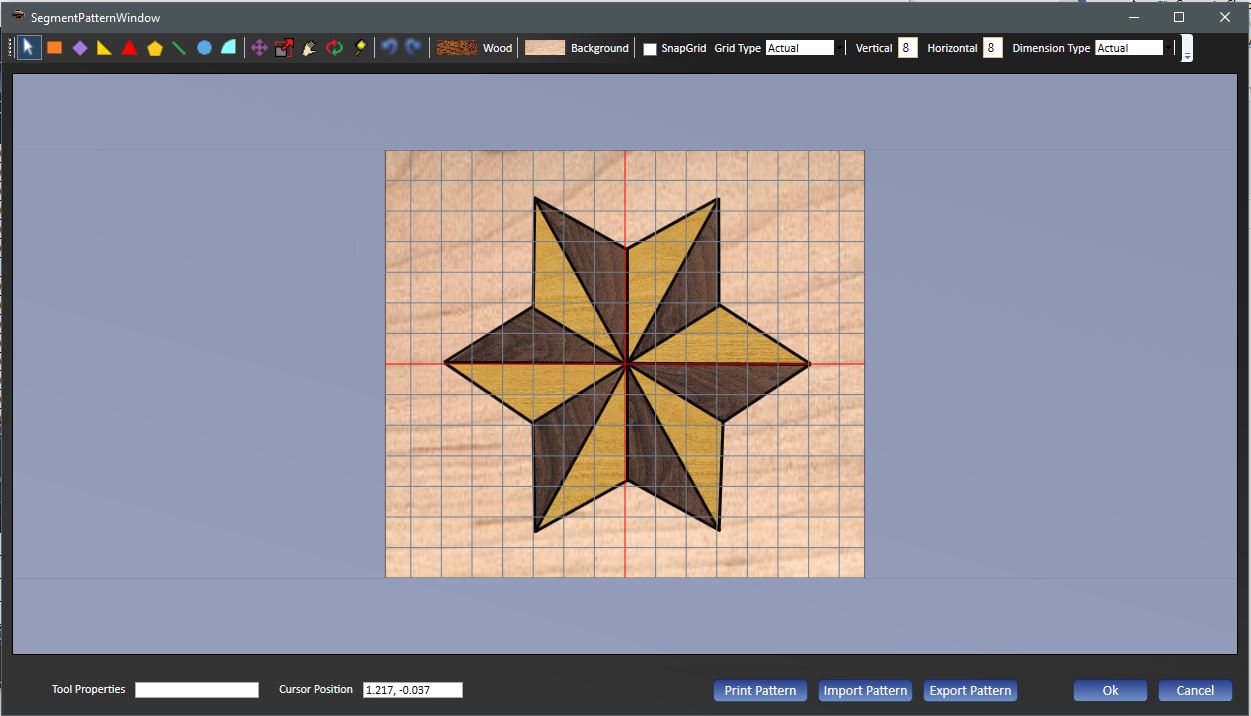
Task: Click the Export Pattern button
Action: coord(969,690)
